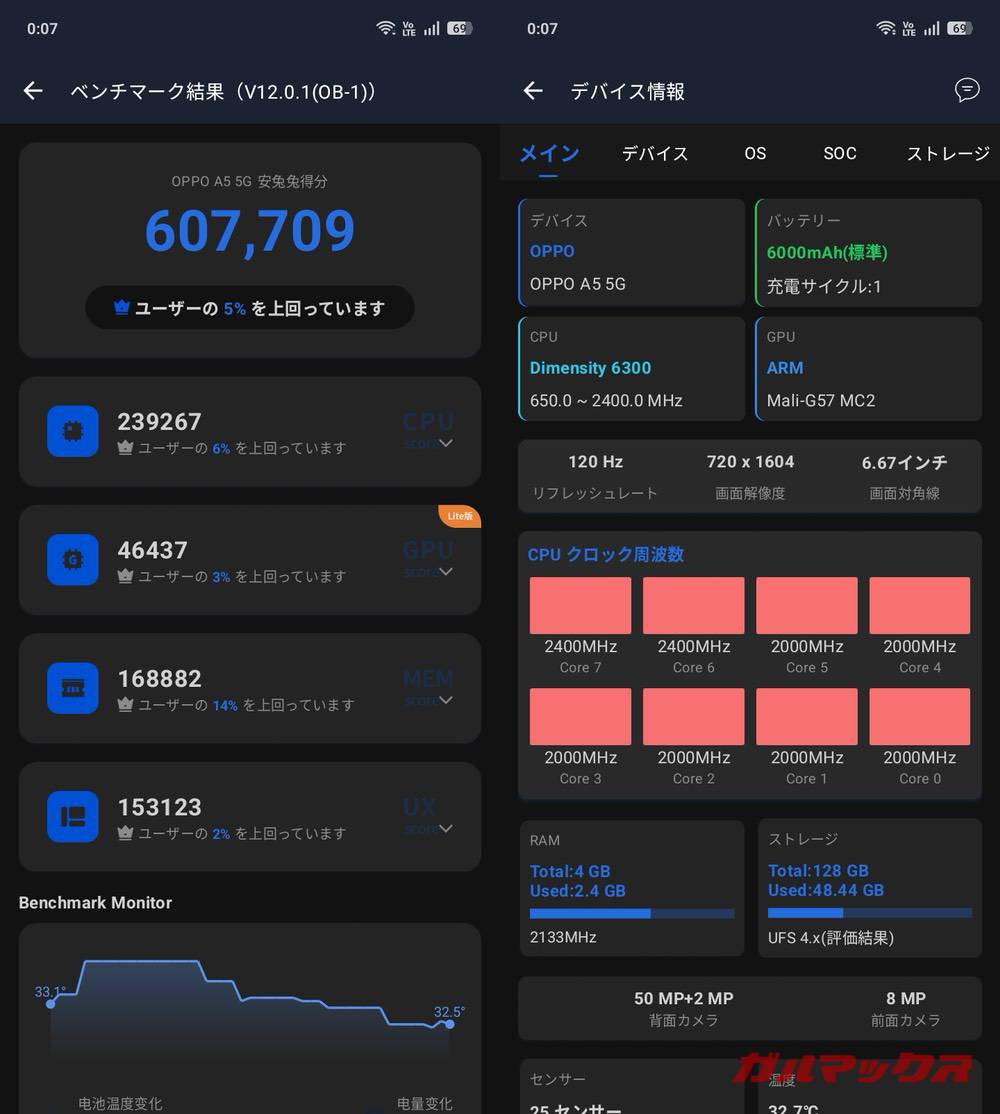
Task: Tap the total score 607,709
Action: (250, 231)
